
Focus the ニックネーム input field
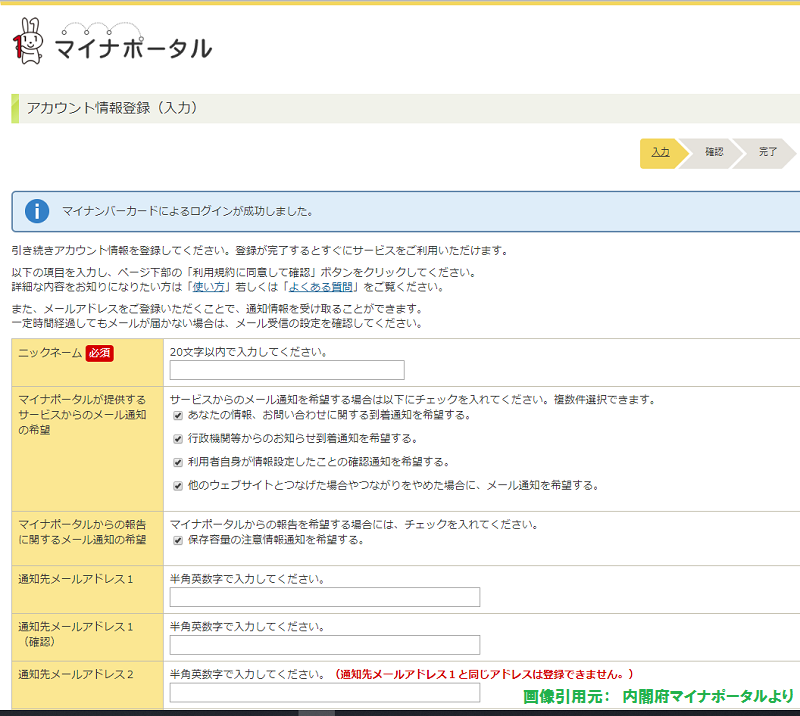(287, 370)
